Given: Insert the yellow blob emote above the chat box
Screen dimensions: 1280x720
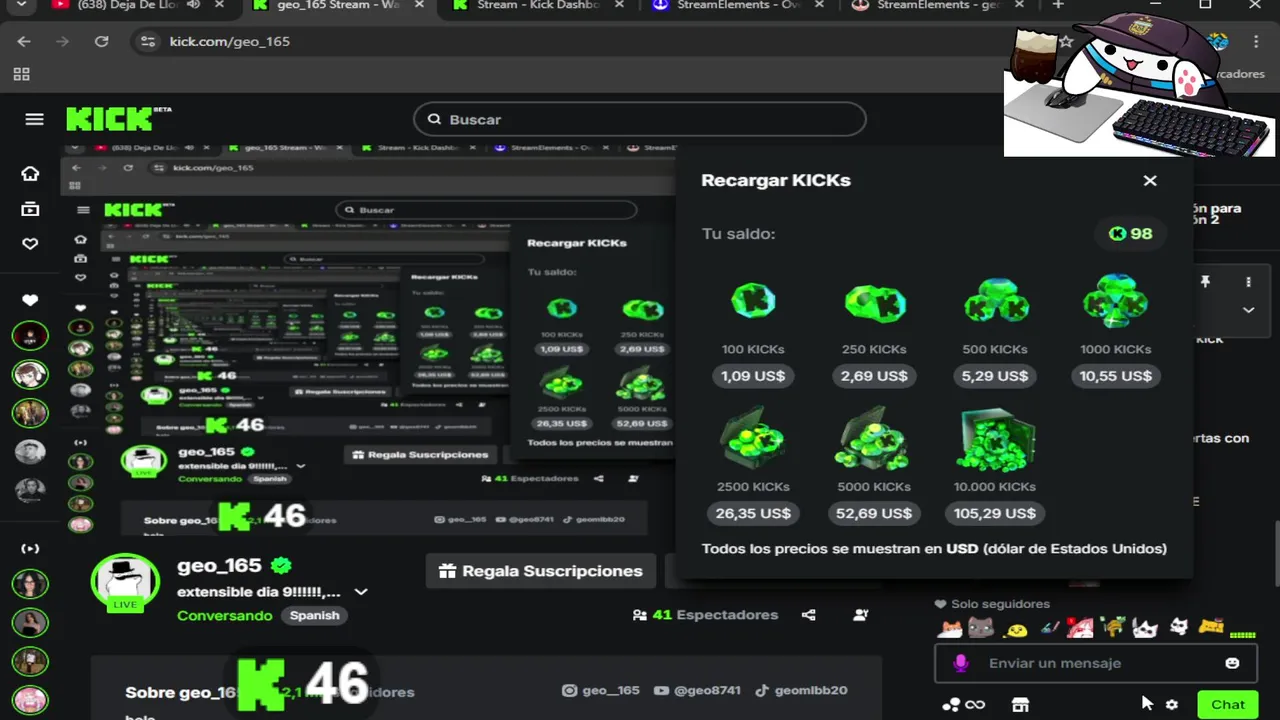Looking at the screenshot, I should [1015, 630].
